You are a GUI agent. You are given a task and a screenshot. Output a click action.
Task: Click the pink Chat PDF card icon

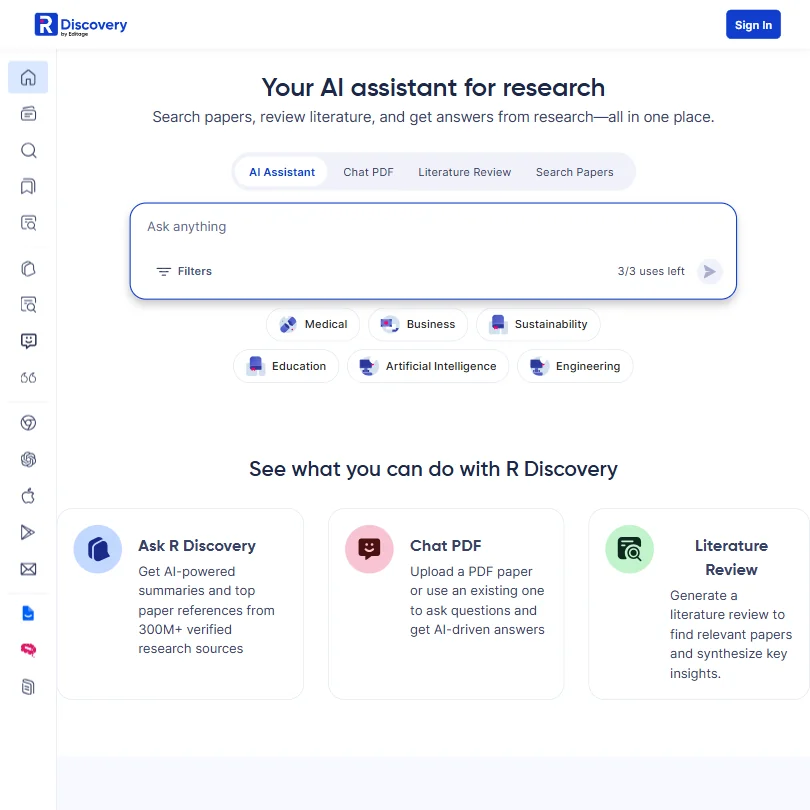pos(369,549)
